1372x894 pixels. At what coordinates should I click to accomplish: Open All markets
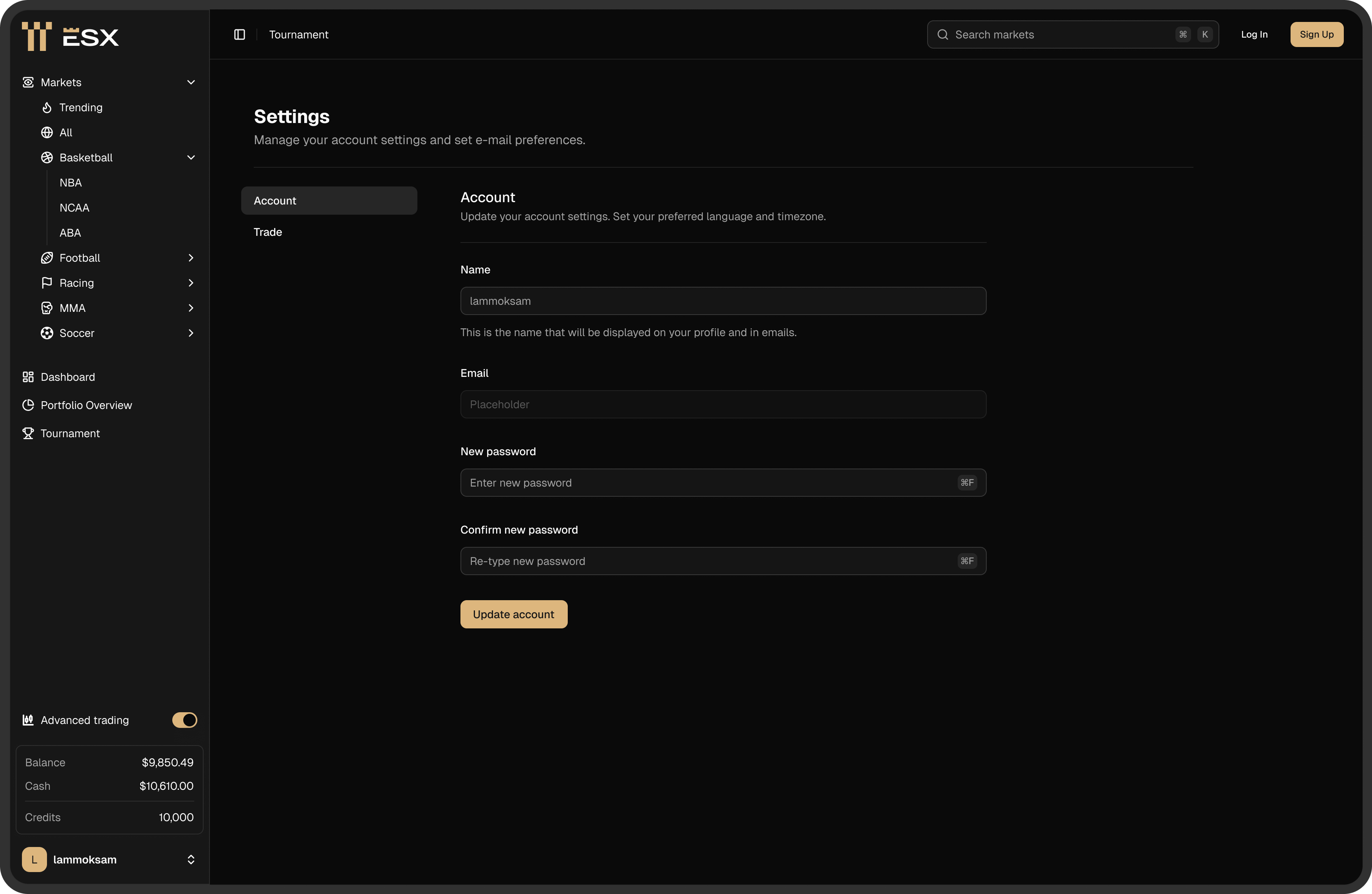66,133
